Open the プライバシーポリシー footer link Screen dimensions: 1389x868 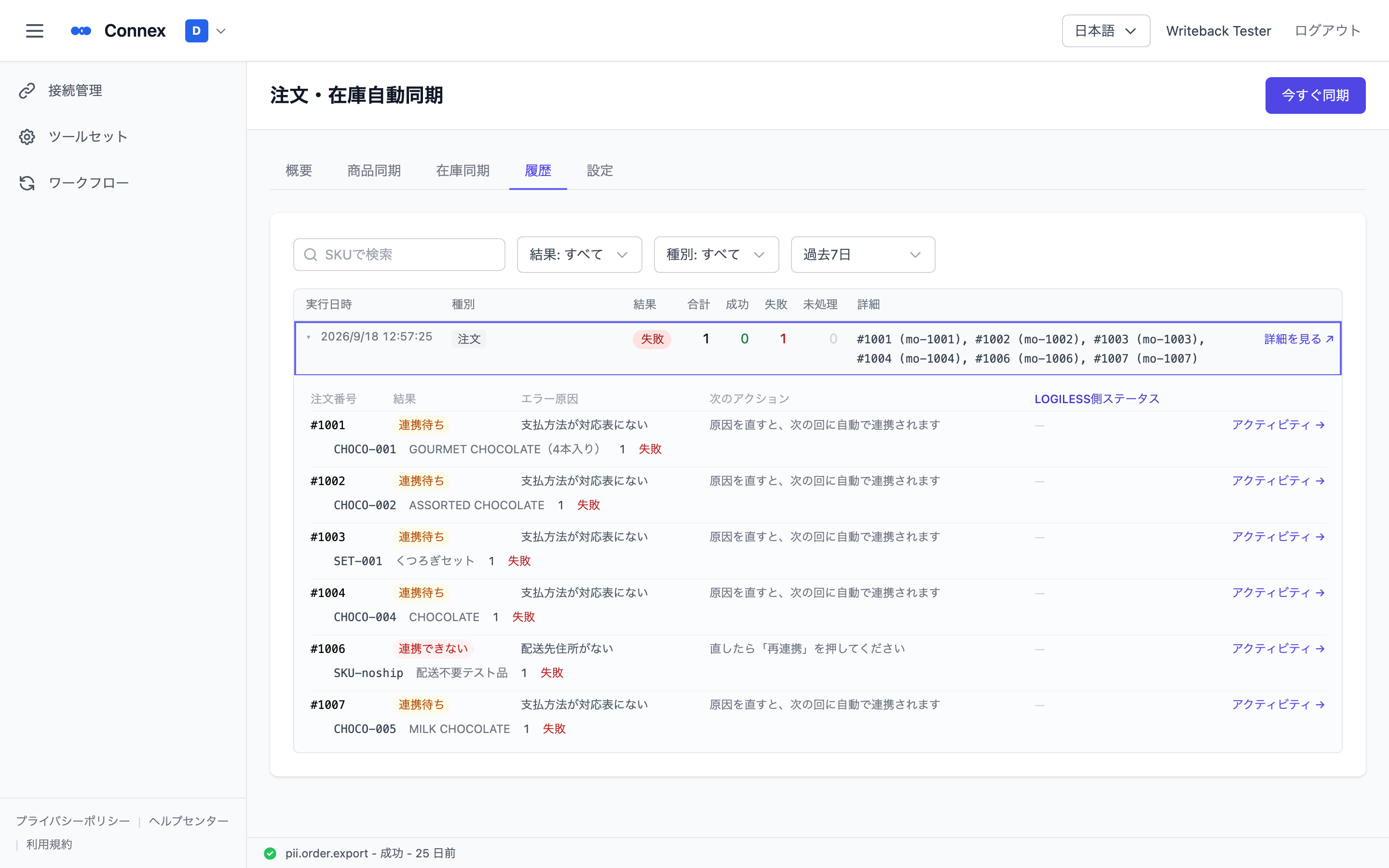tap(73, 821)
